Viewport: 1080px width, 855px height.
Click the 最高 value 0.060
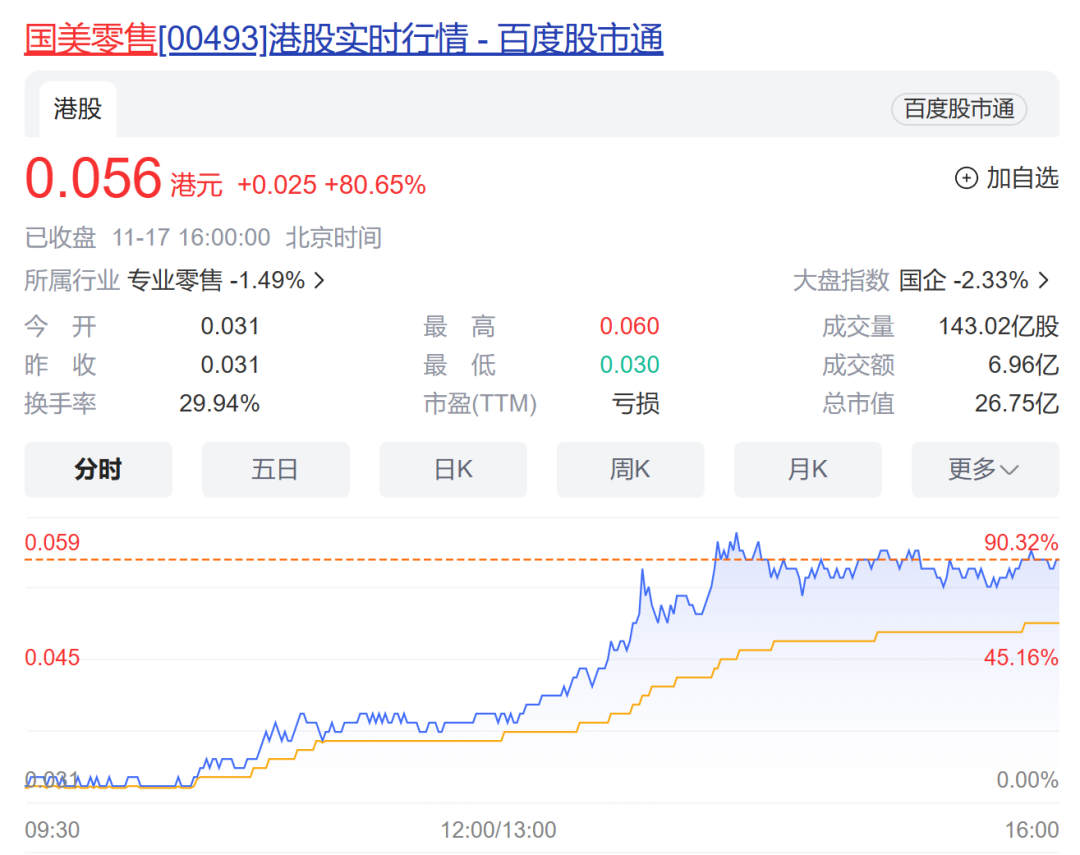630,326
